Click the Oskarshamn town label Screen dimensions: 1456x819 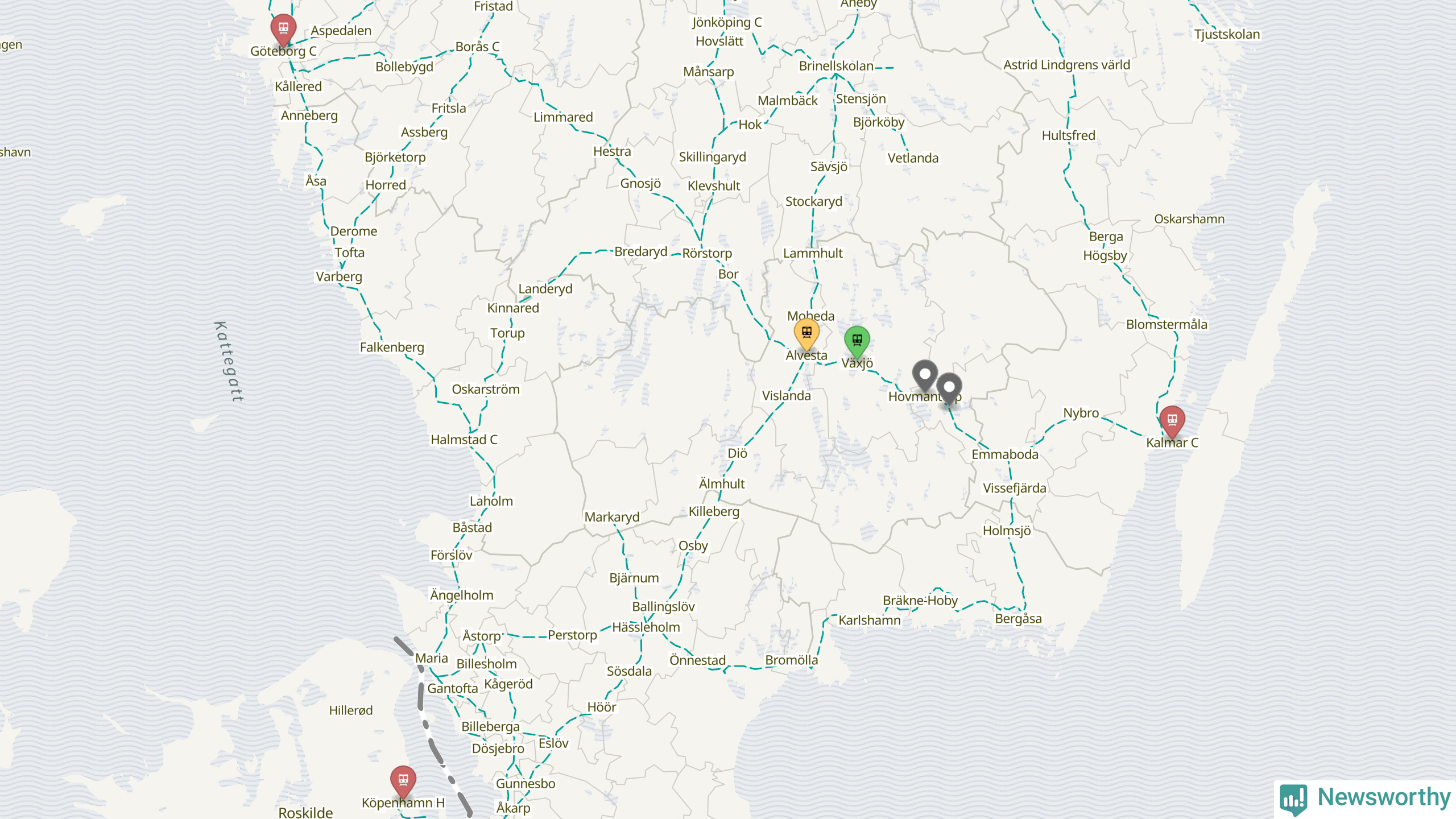(x=1189, y=219)
